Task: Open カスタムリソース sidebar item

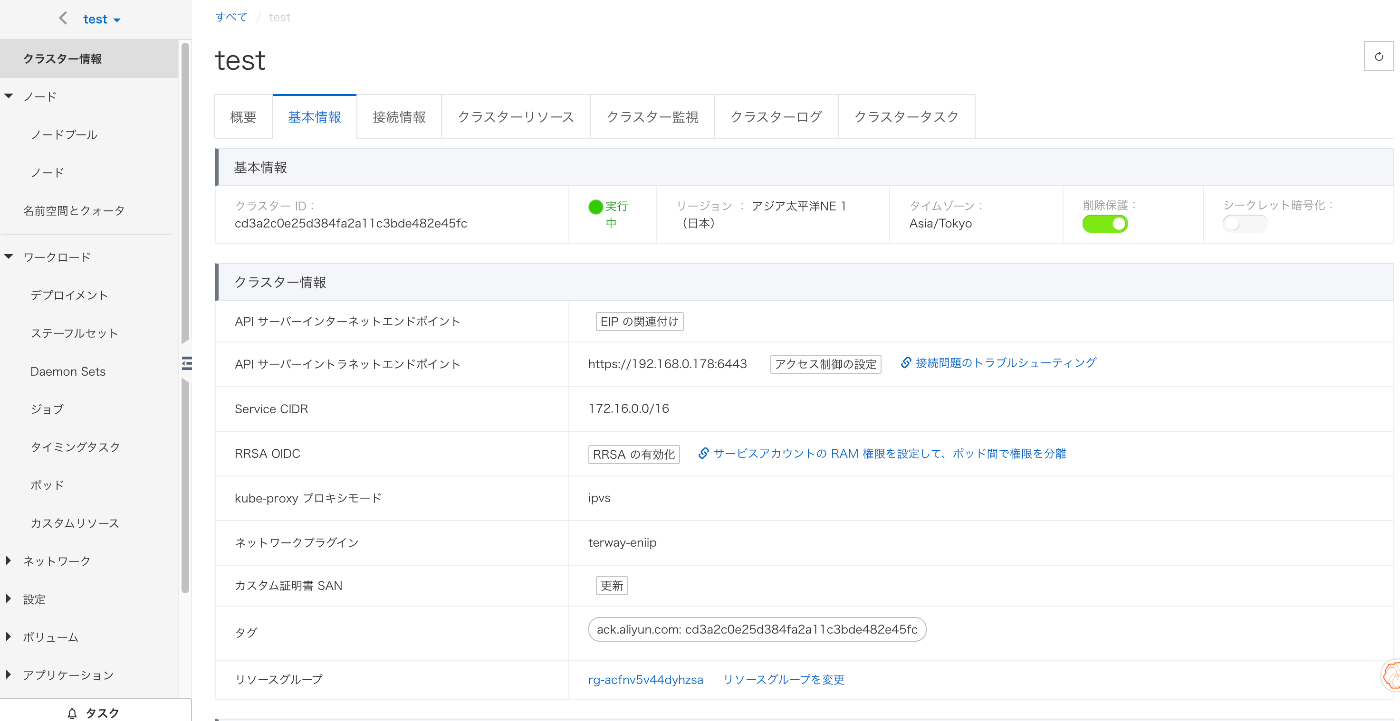Action: 75,523
